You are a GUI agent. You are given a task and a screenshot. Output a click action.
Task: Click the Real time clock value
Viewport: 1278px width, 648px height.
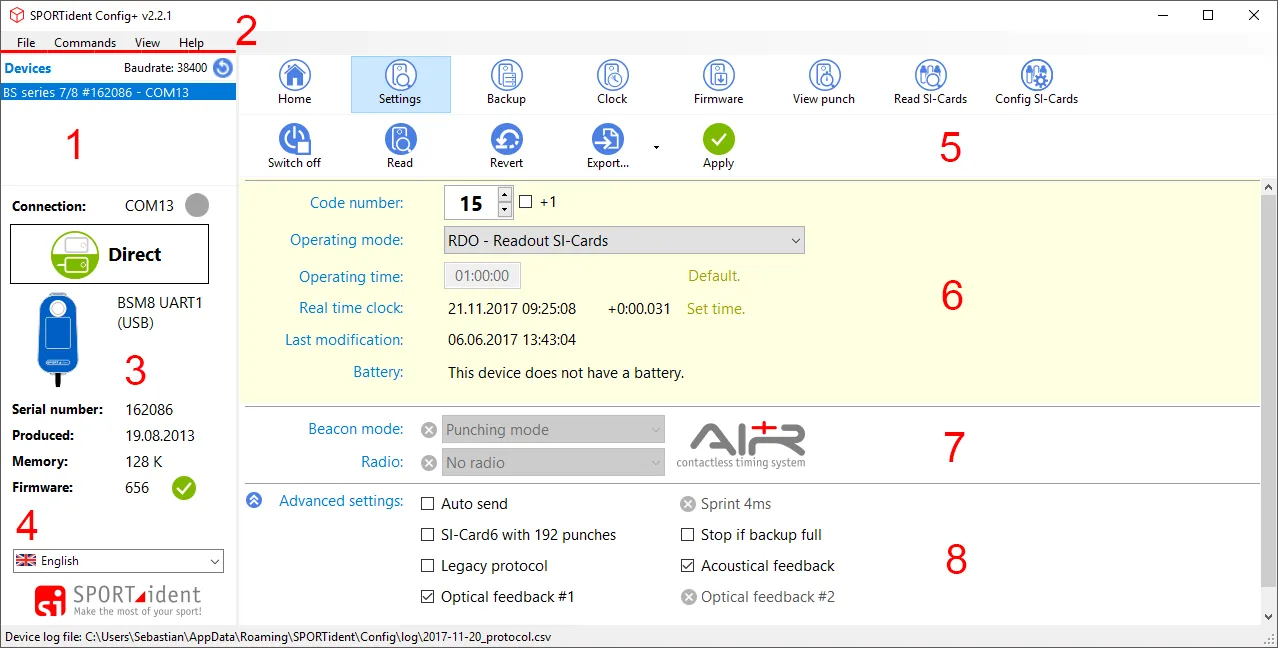click(512, 309)
